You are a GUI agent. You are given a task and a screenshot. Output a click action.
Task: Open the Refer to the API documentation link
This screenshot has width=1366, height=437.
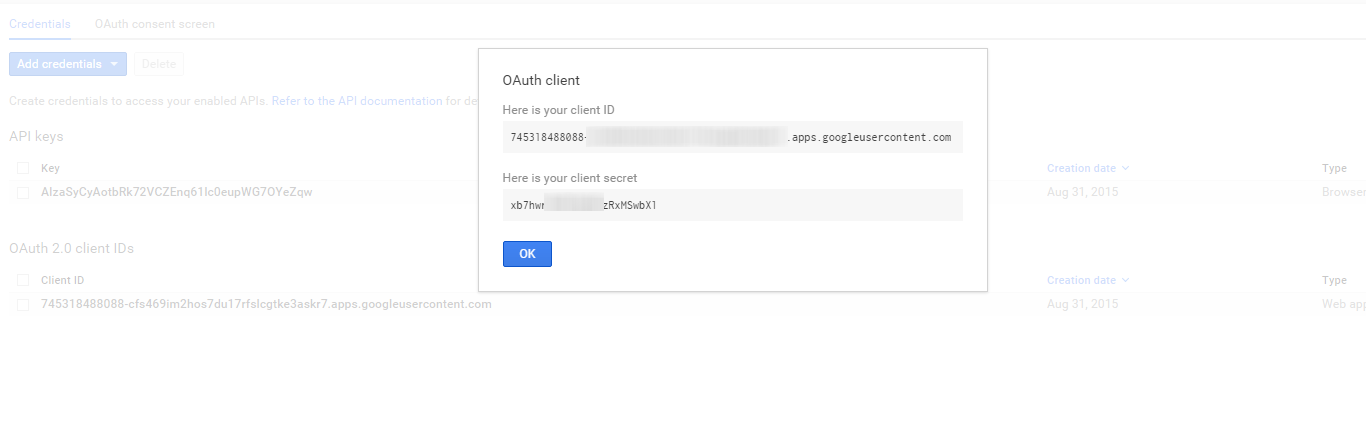[357, 101]
